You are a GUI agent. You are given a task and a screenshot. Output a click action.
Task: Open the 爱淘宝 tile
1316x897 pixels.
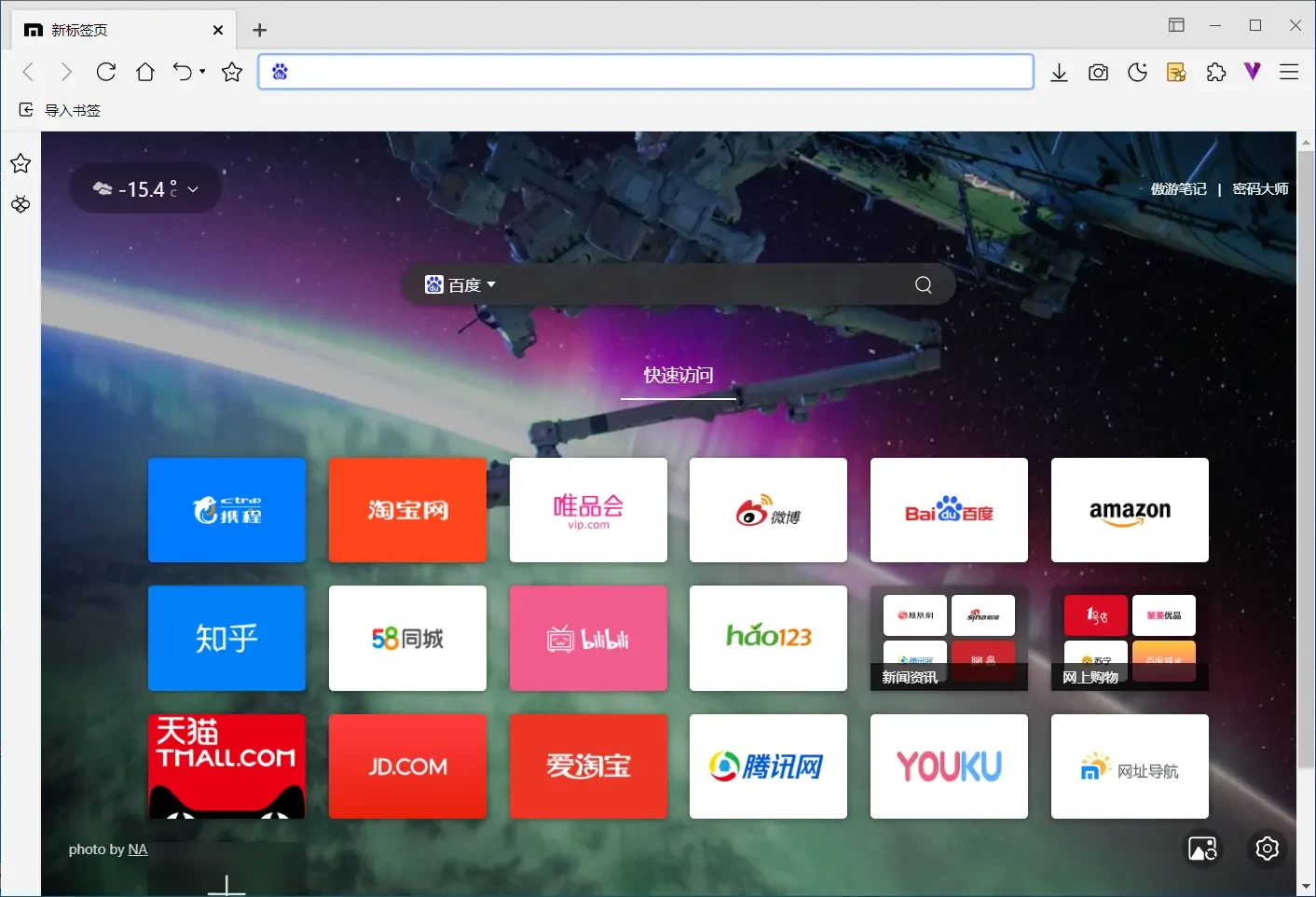[588, 766]
